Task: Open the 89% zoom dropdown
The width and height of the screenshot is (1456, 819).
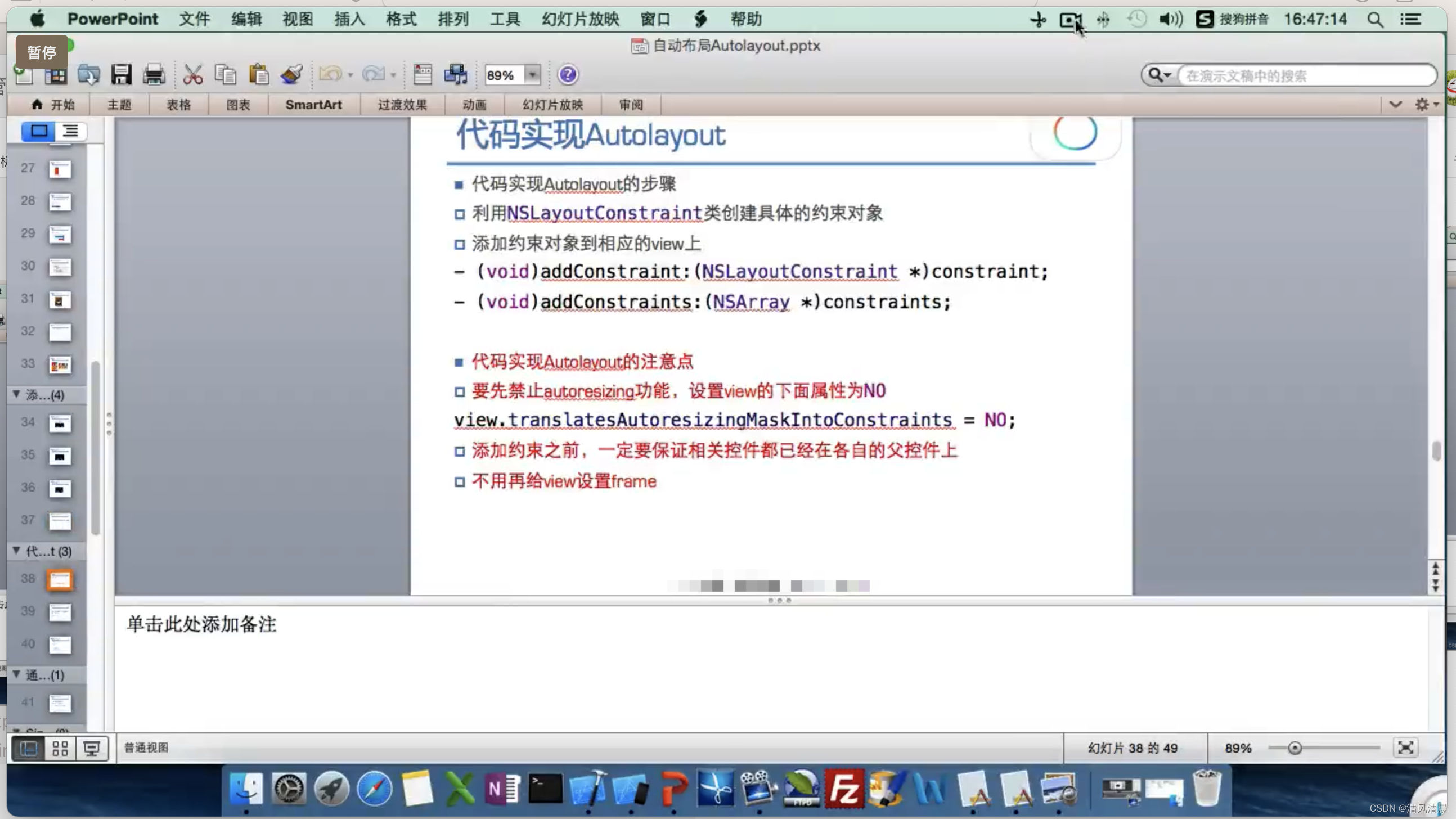Action: click(x=532, y=75)
